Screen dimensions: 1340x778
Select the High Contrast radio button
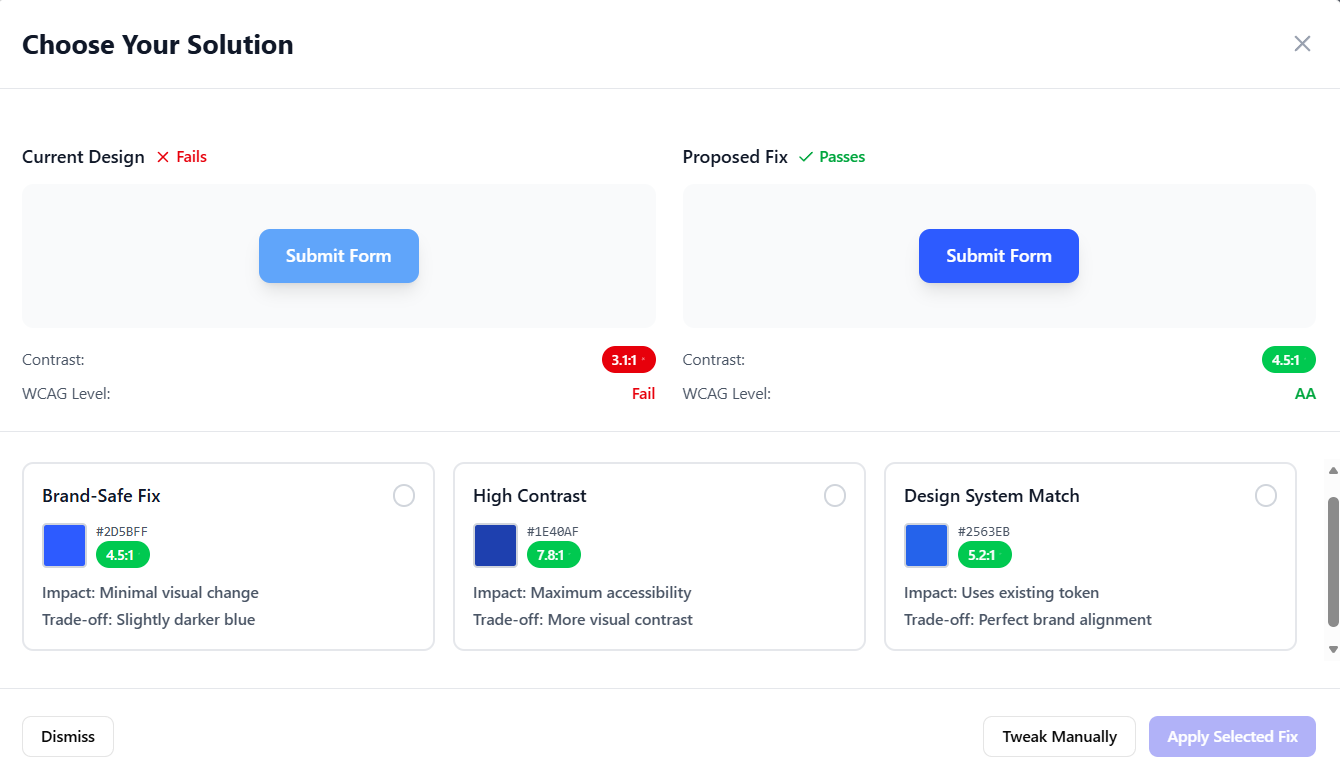[835, 495]
